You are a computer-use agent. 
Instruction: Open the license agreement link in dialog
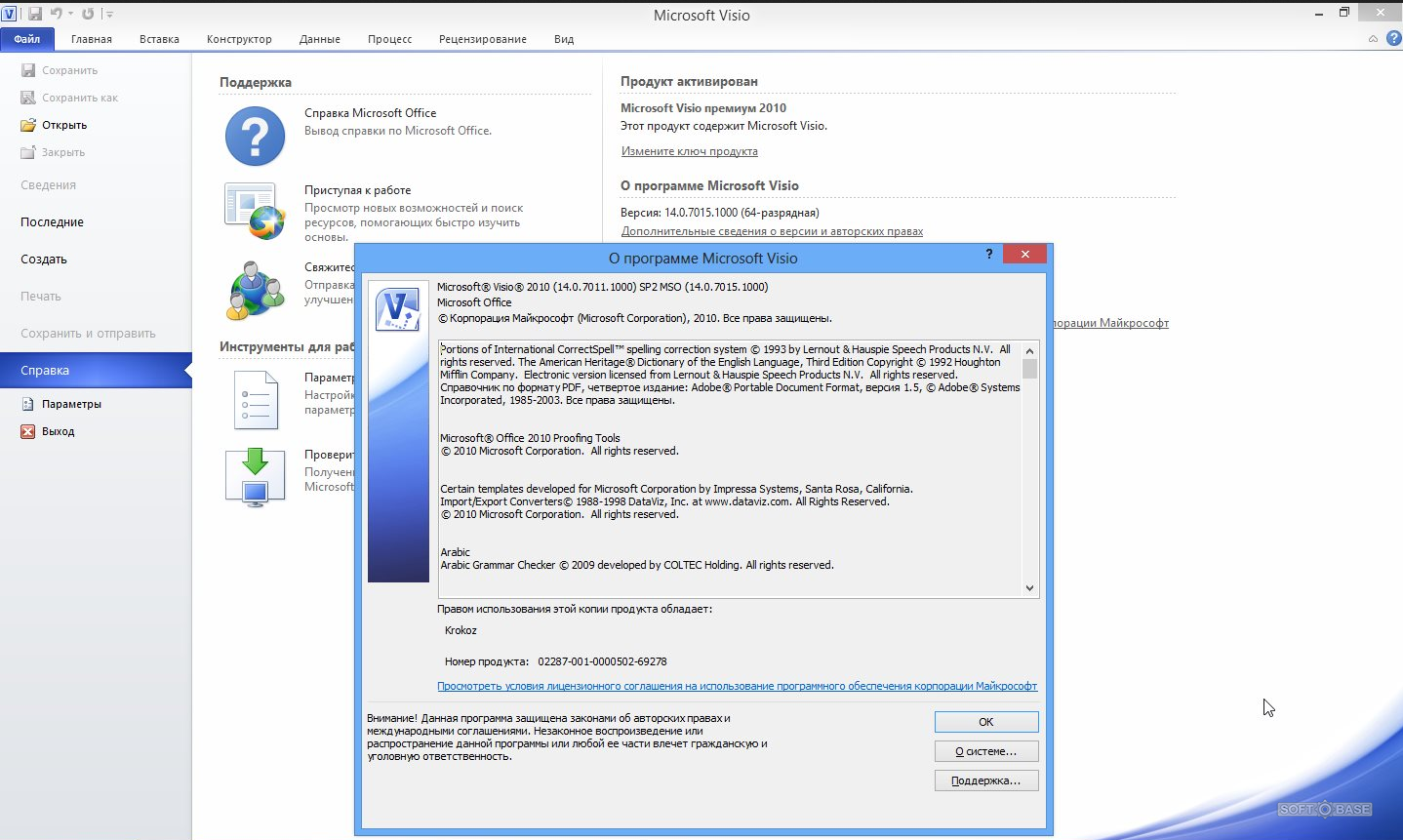(x=737, y=686)
